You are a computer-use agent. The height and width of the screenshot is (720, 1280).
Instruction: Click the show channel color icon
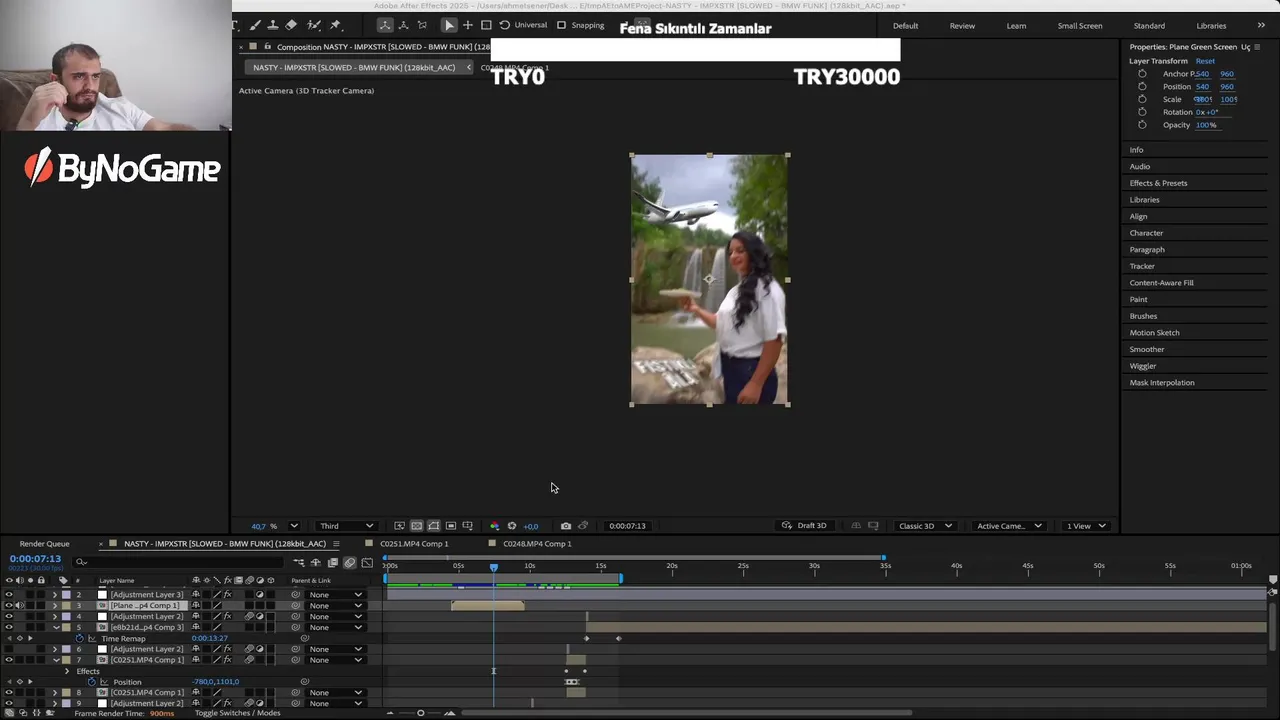(x=494, y=526)
